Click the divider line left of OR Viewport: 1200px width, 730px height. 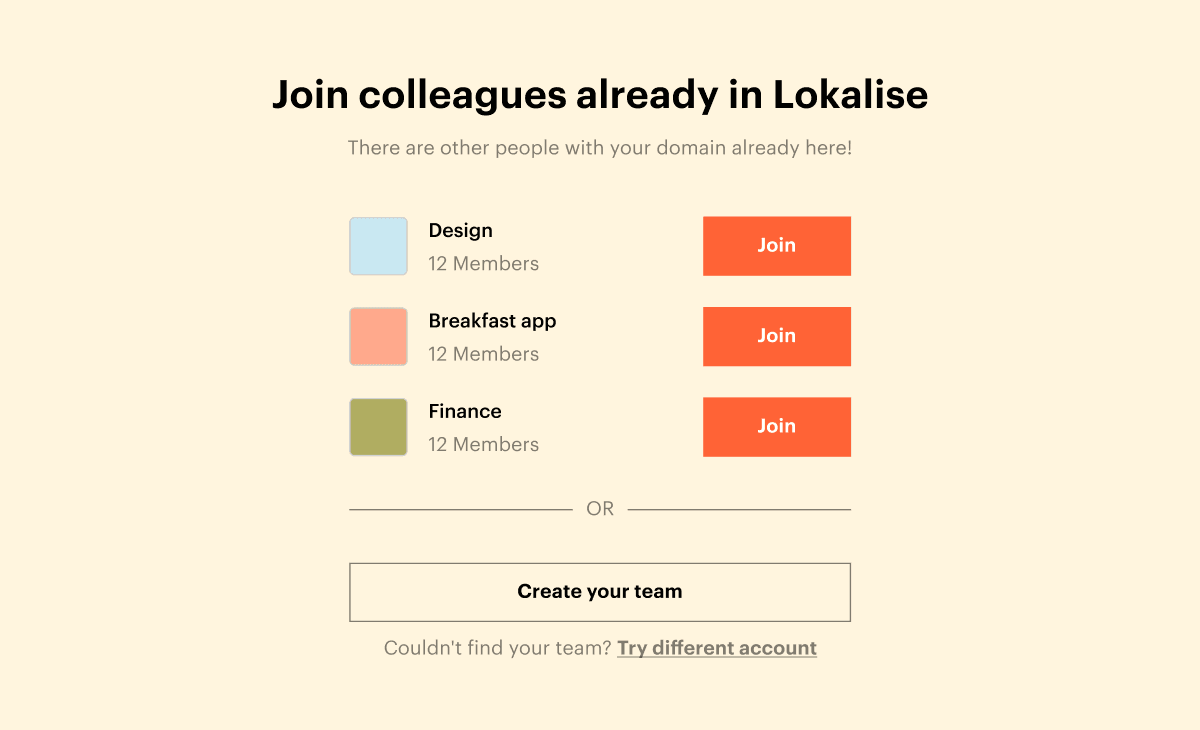click(x=460, y=510)
